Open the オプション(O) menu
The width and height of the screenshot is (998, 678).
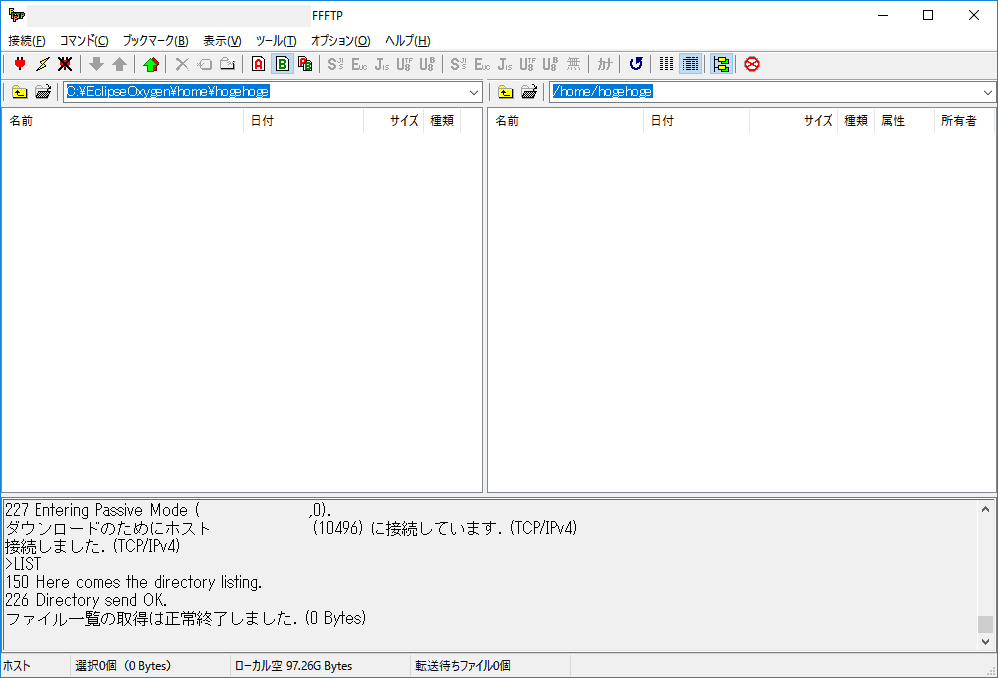coord(341,41)
